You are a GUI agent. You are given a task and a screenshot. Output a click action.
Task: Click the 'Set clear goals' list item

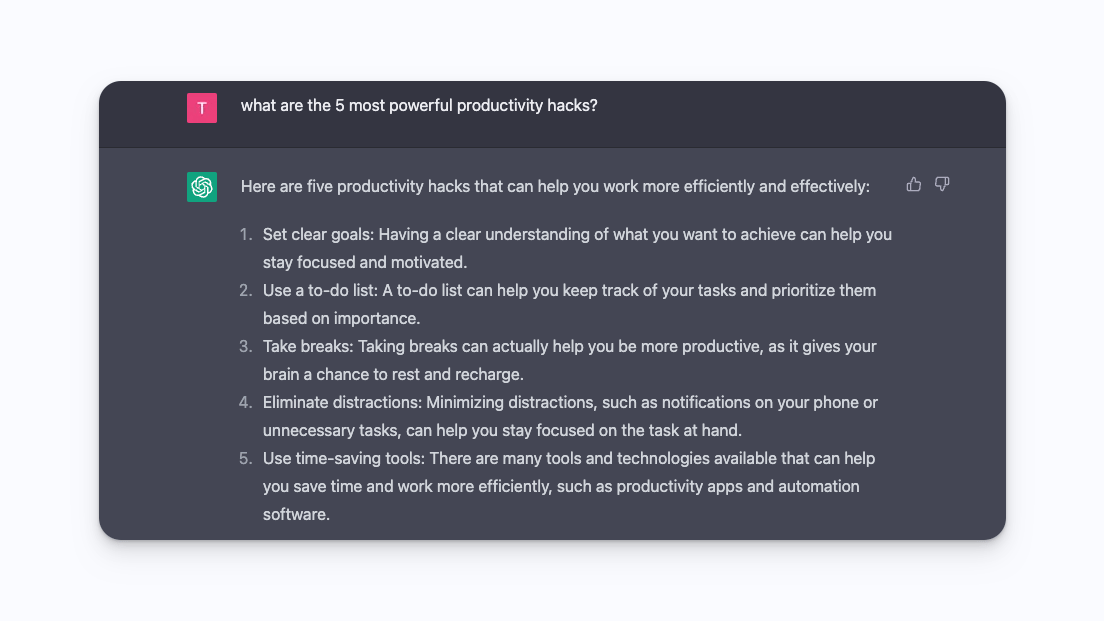tap(577, 235)
